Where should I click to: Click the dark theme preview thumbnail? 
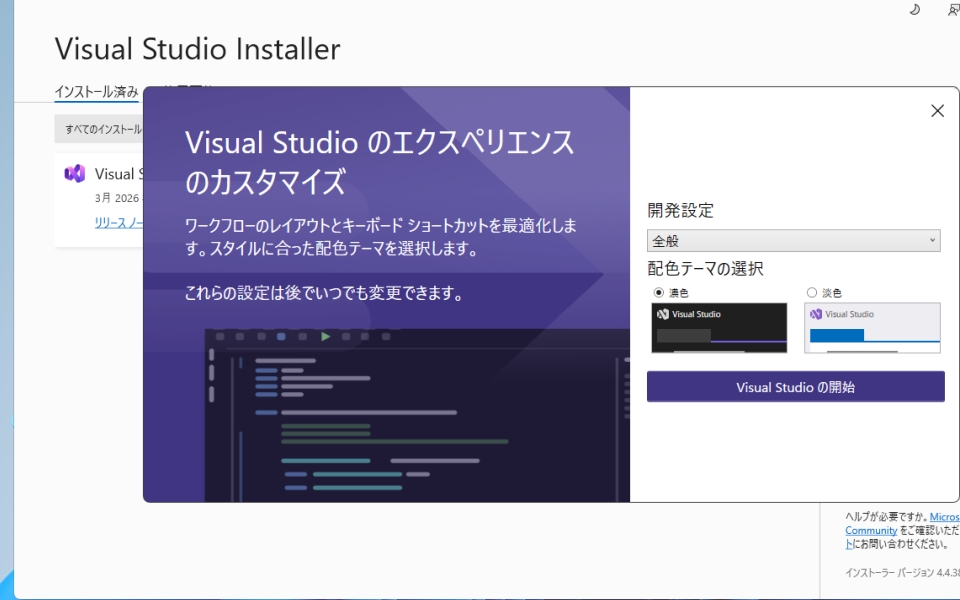(x=719, y=328)
